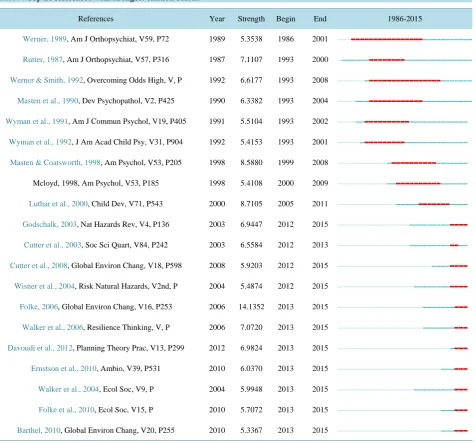Viewport: 476px width, 443px height.
Task: Select begin year 2005 in Luthar row
Action: tap(286, 204)
